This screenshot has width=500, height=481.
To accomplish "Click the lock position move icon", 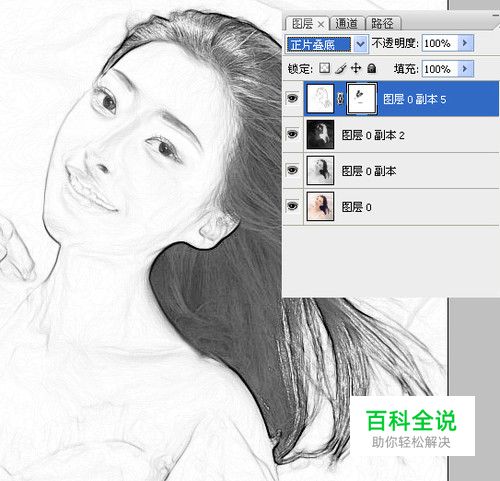I will coord(356,69).
